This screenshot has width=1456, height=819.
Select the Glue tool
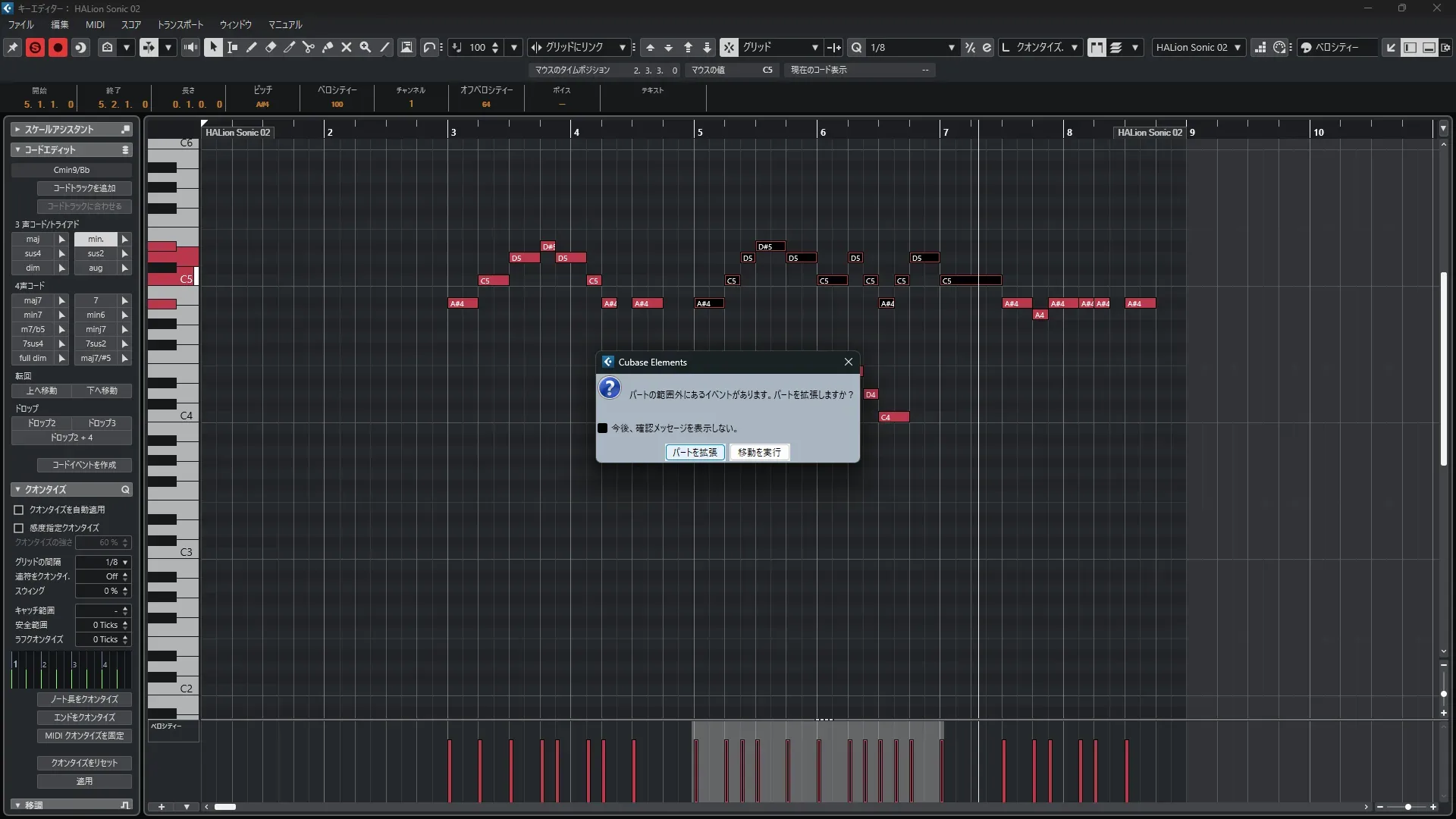coord(327,47)
